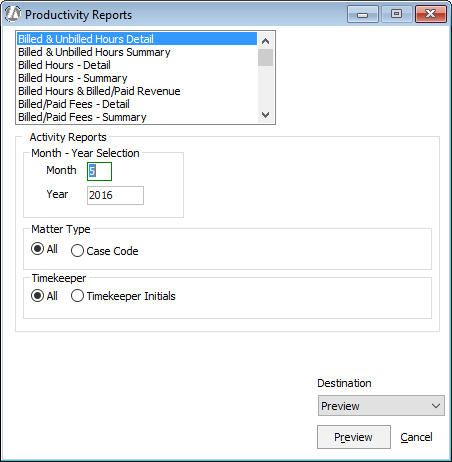Click the list scroll up arrow

coord(266,41)
